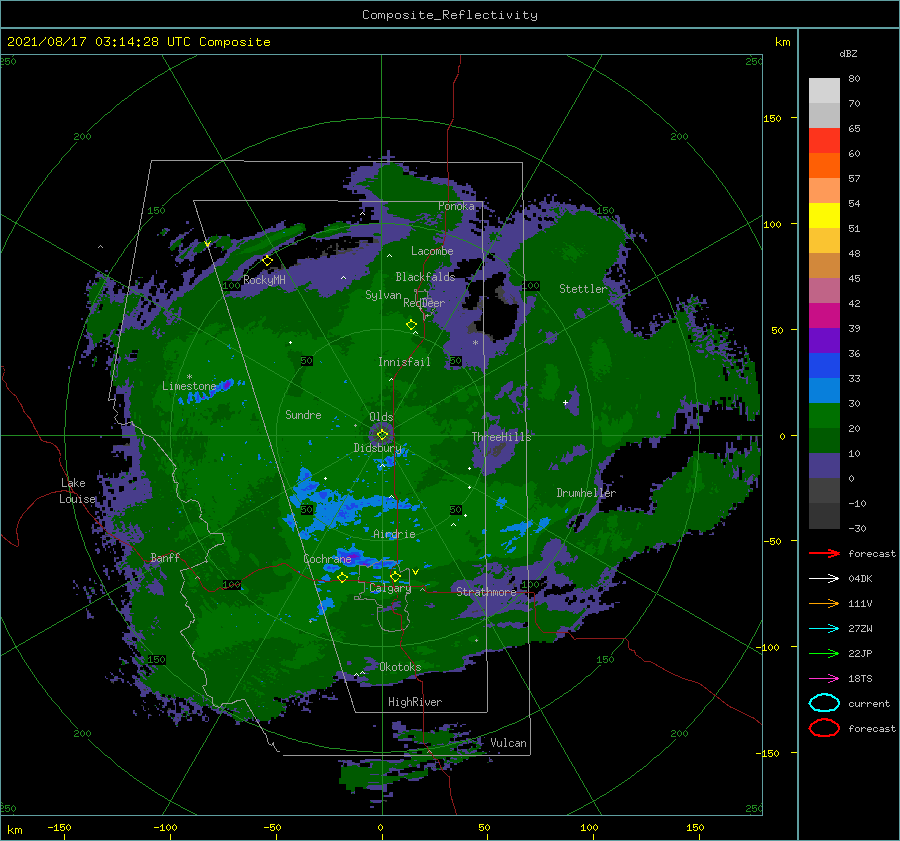Select the yellow 51-54 dBZ color band
Viewport: 900px width, 841px height.
point(824,216)
